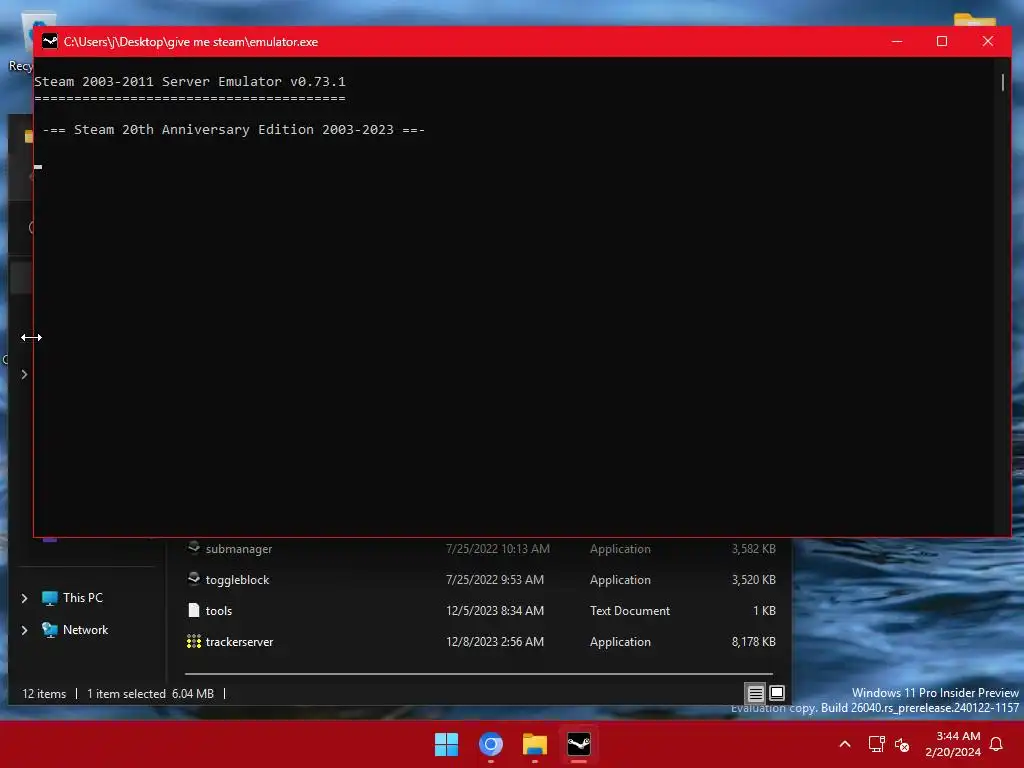Viewport: 1024px width, 768px height.
Task: Expand the Network tree node
Action: (24, 630)
